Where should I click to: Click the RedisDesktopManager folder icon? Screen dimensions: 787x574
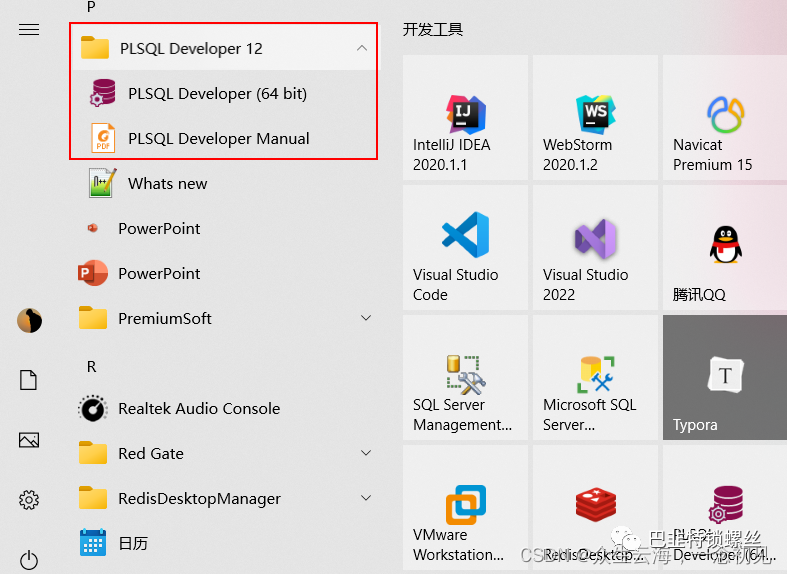click(x=93, y=498)
